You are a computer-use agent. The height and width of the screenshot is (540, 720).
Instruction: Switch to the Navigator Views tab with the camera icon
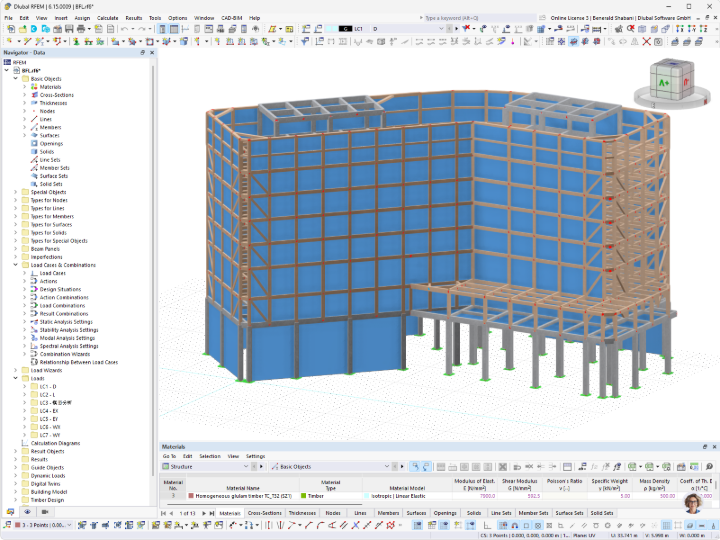click(x=45, y=512)
